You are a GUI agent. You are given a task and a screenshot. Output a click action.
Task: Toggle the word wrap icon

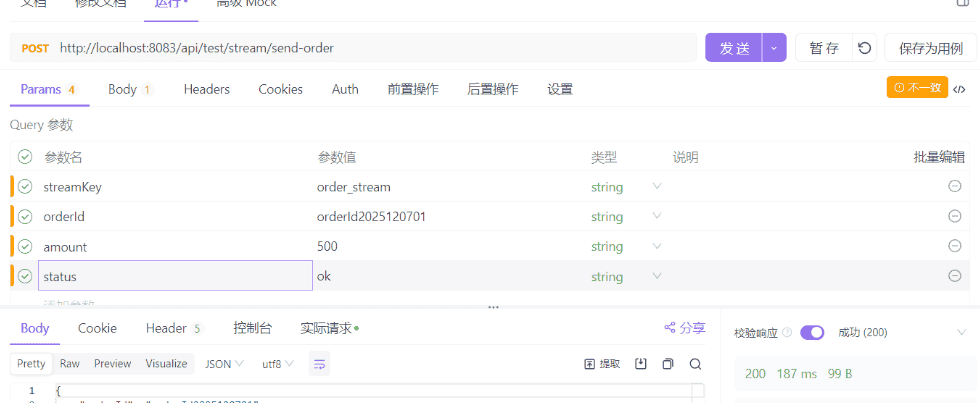click(x=319, y=364)
